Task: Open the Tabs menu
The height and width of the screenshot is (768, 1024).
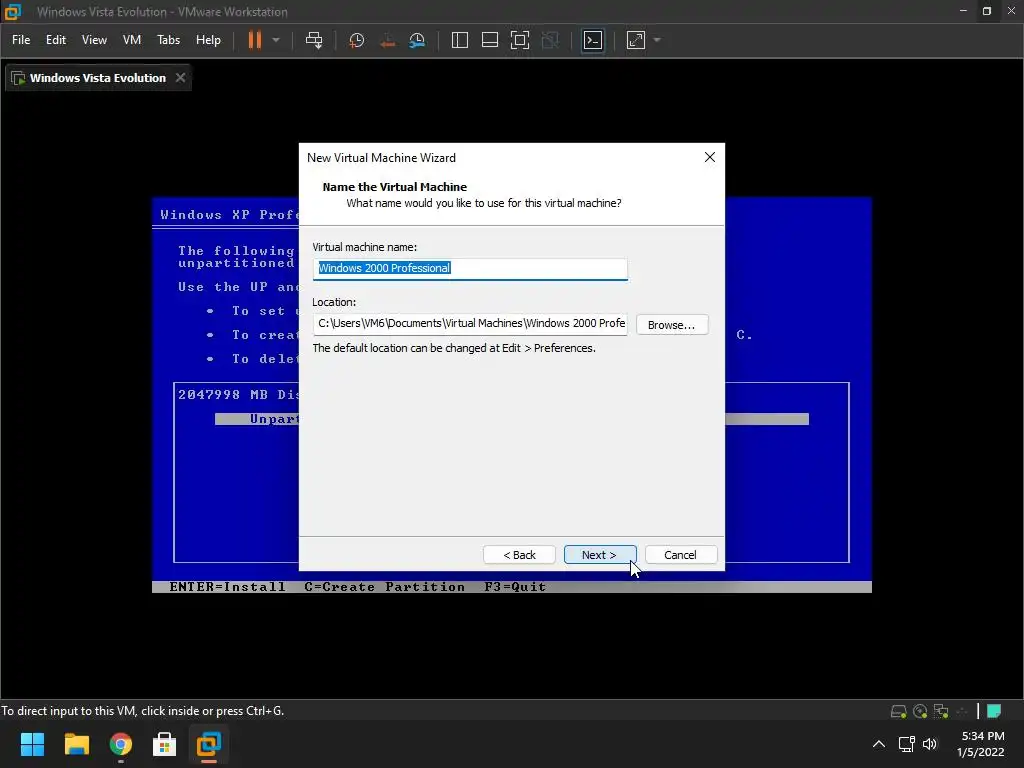Action: [x=168, y=40]
